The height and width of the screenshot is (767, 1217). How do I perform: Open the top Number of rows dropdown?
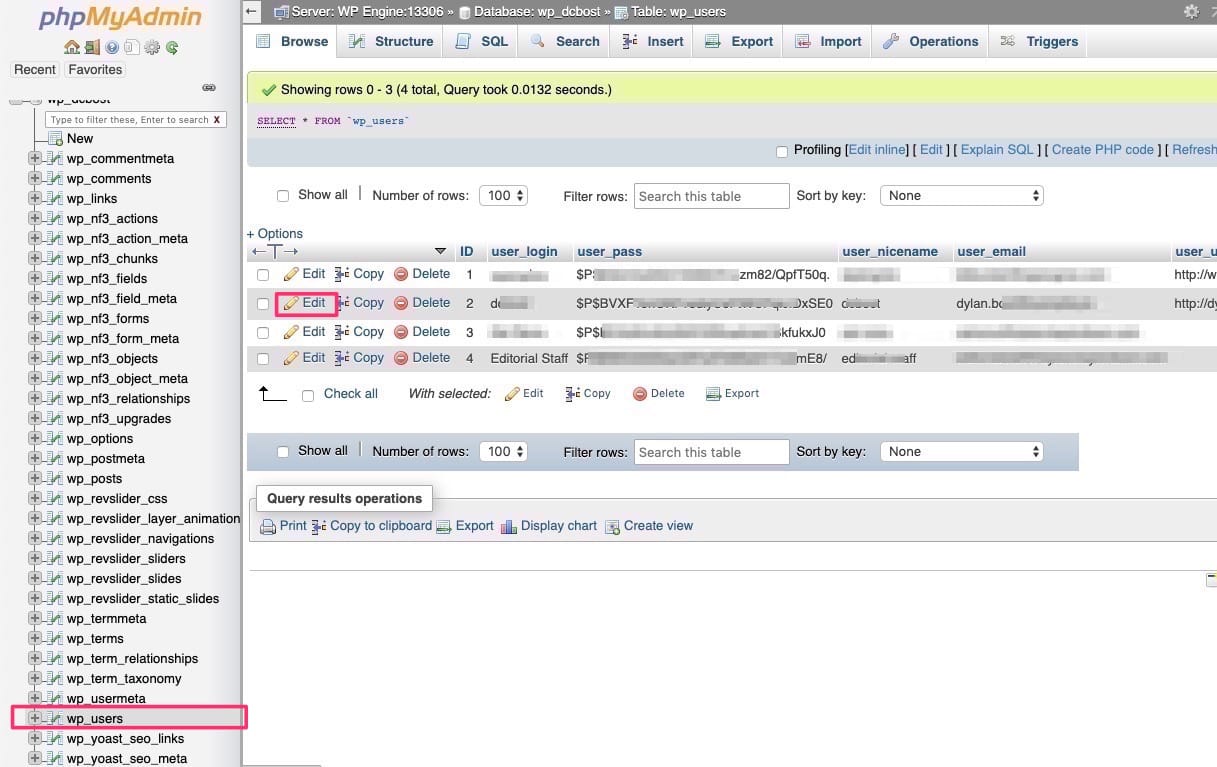click(503, 196)
